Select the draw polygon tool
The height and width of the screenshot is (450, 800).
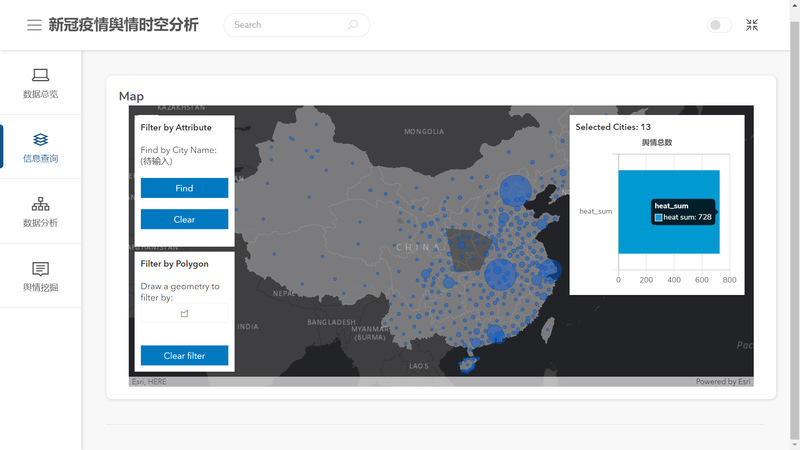click(x=184, y=314)
